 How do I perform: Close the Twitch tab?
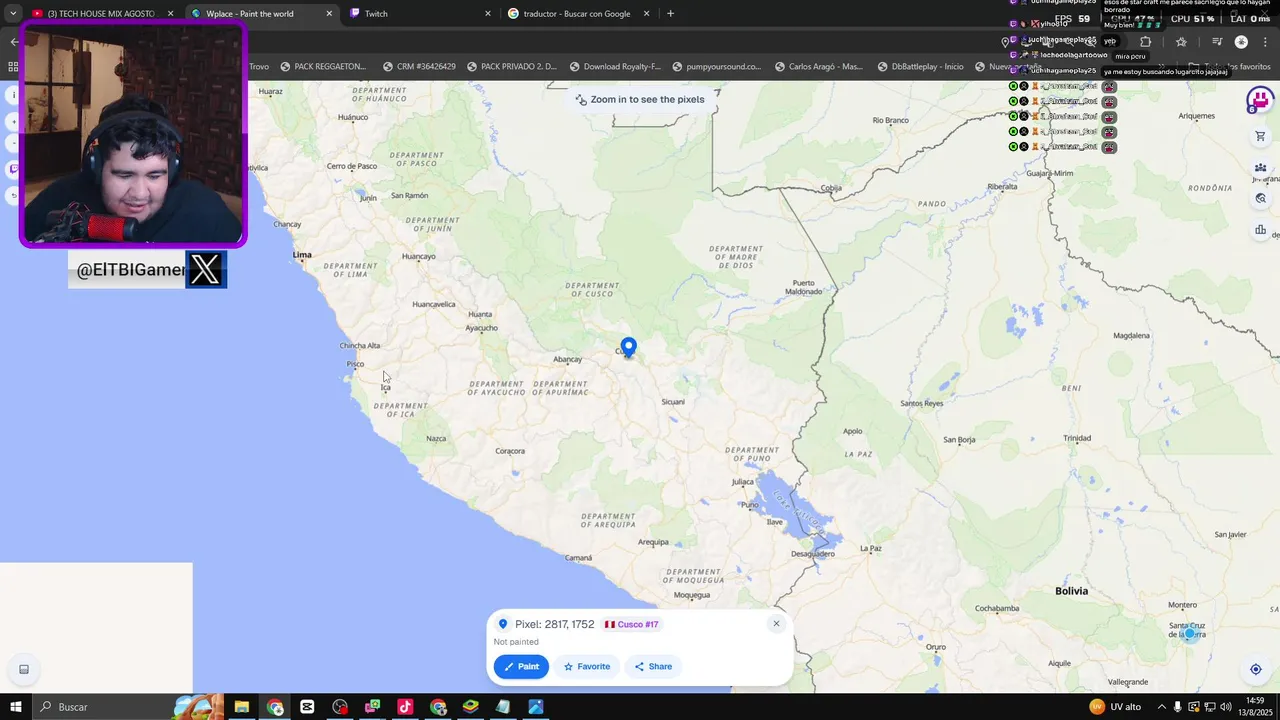click(x=488, y=14)
